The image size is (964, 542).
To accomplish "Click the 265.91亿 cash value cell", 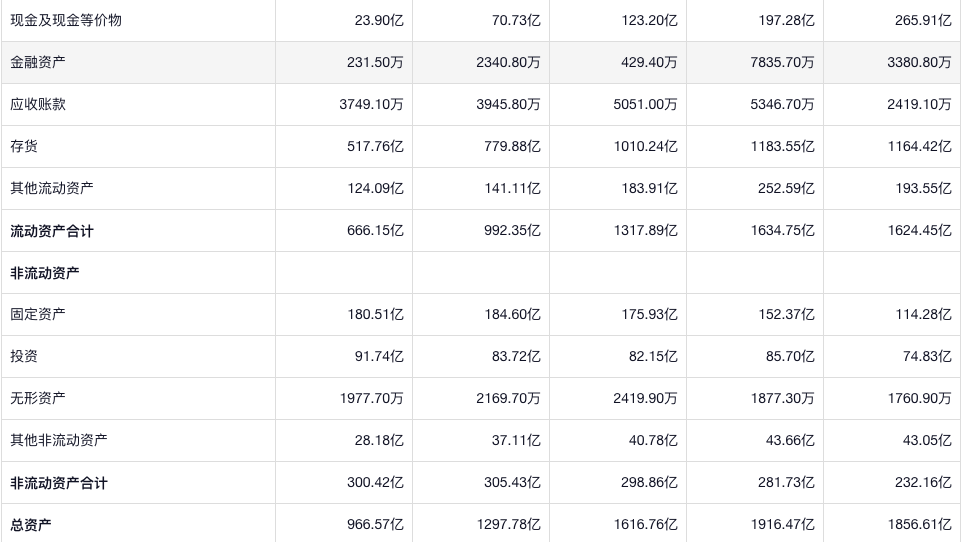I will (923, 20).
